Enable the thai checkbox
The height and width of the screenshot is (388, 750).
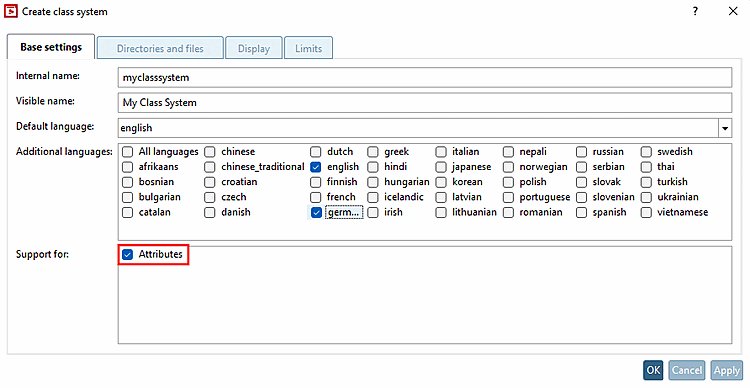(x=646, y=167)
